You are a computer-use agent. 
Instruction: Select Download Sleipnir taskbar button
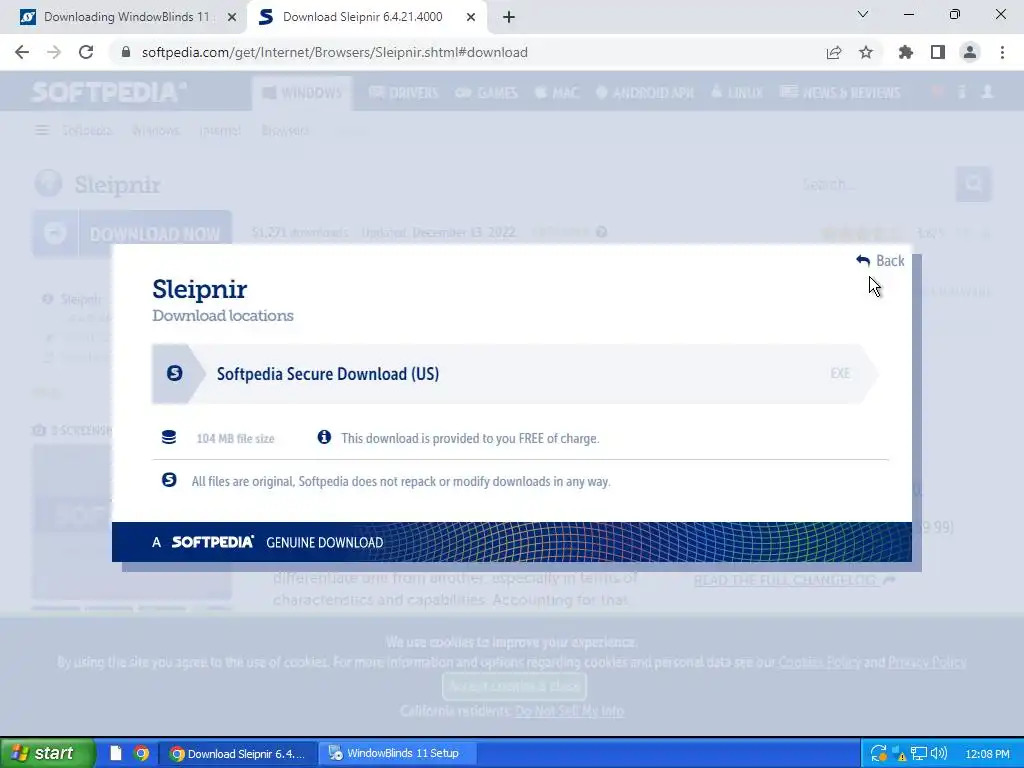coord(238,753)
